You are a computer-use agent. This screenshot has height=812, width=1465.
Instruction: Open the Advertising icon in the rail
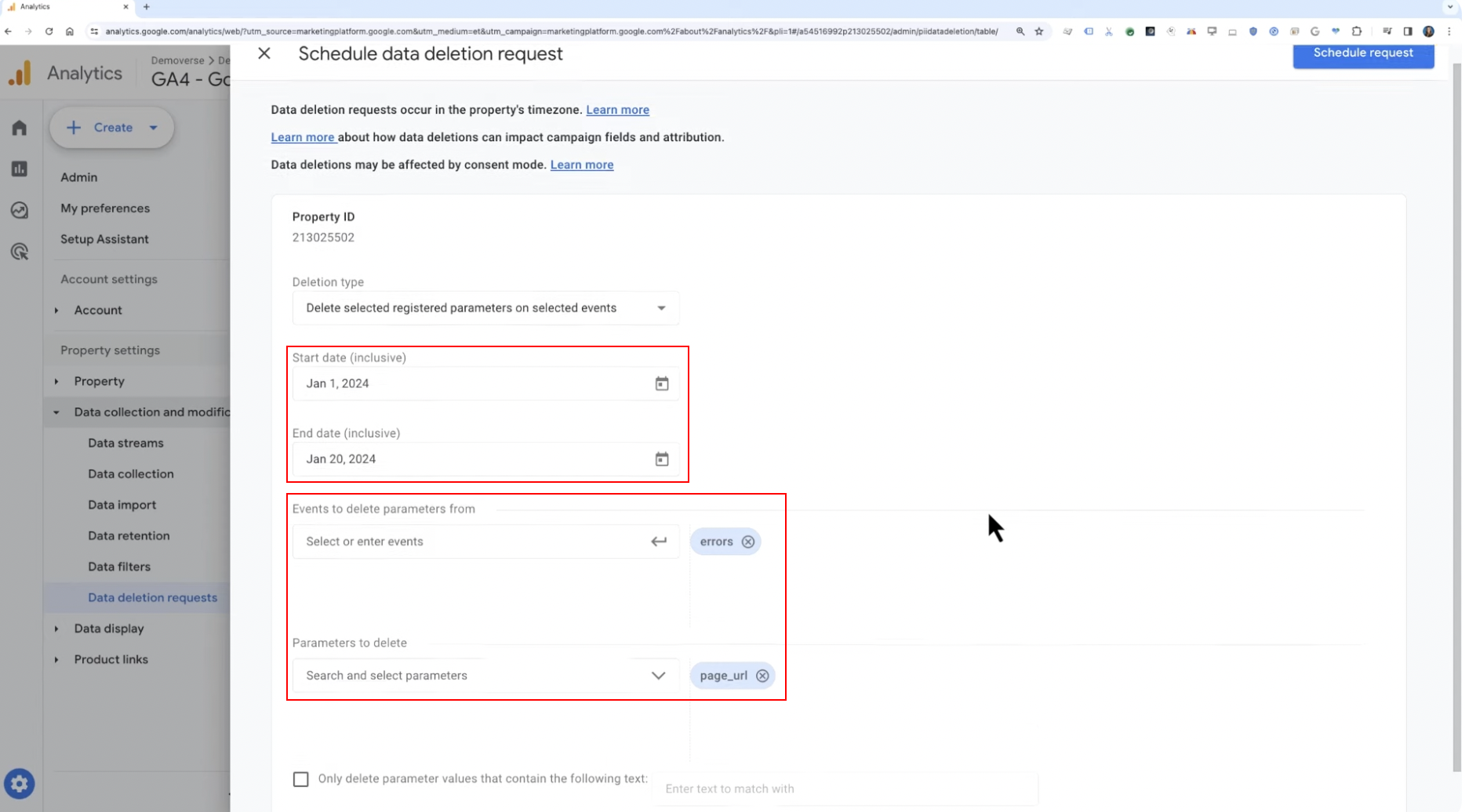pos(20,252)
